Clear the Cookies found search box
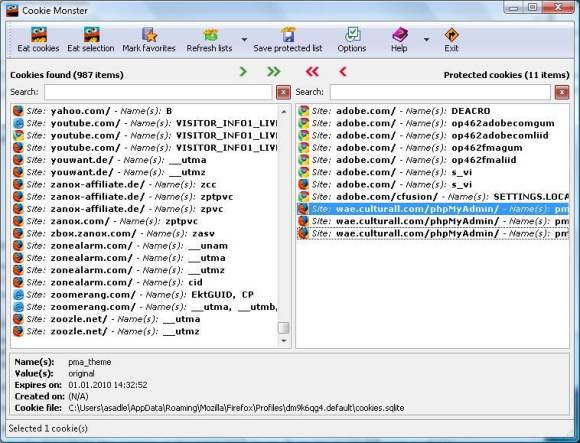580x443 pixels. click(x=283, y=92)
